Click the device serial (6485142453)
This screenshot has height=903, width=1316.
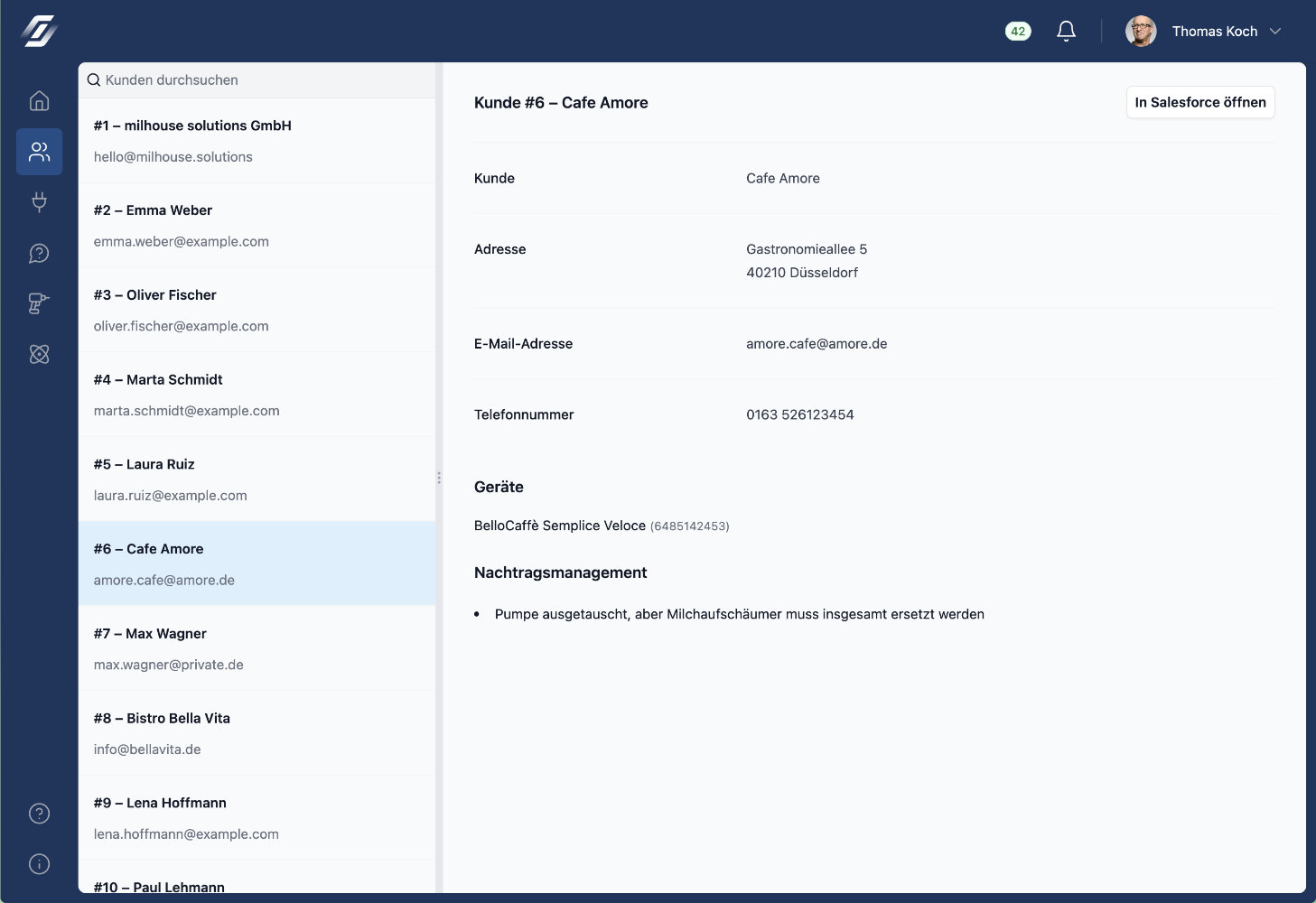tap(690, 526)
